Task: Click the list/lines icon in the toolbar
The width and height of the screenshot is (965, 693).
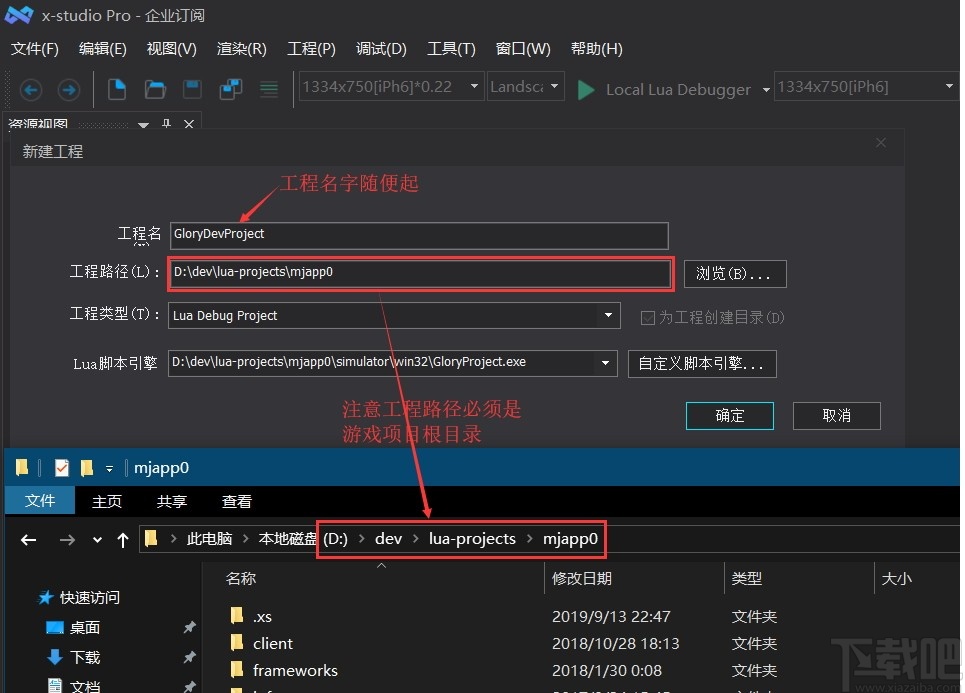Action: tap(268, 89)
